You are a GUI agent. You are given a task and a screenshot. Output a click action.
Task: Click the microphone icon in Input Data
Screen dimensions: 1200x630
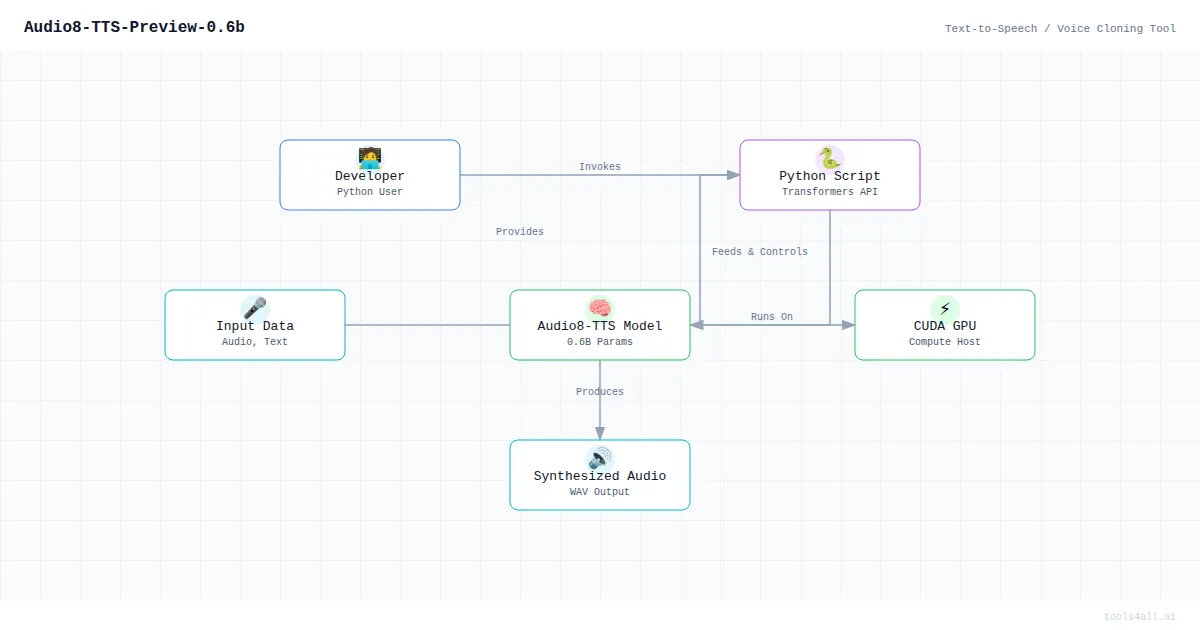point(255,308)
